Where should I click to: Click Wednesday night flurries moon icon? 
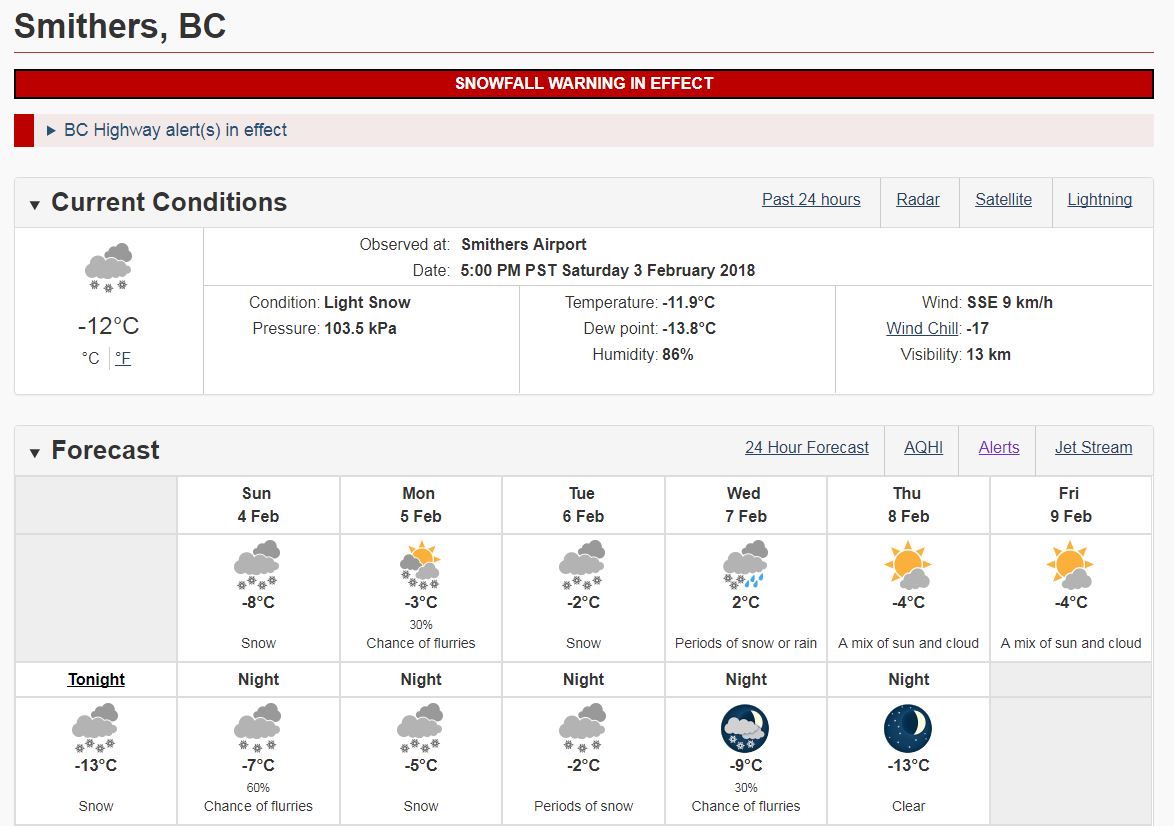coord(745,728)
